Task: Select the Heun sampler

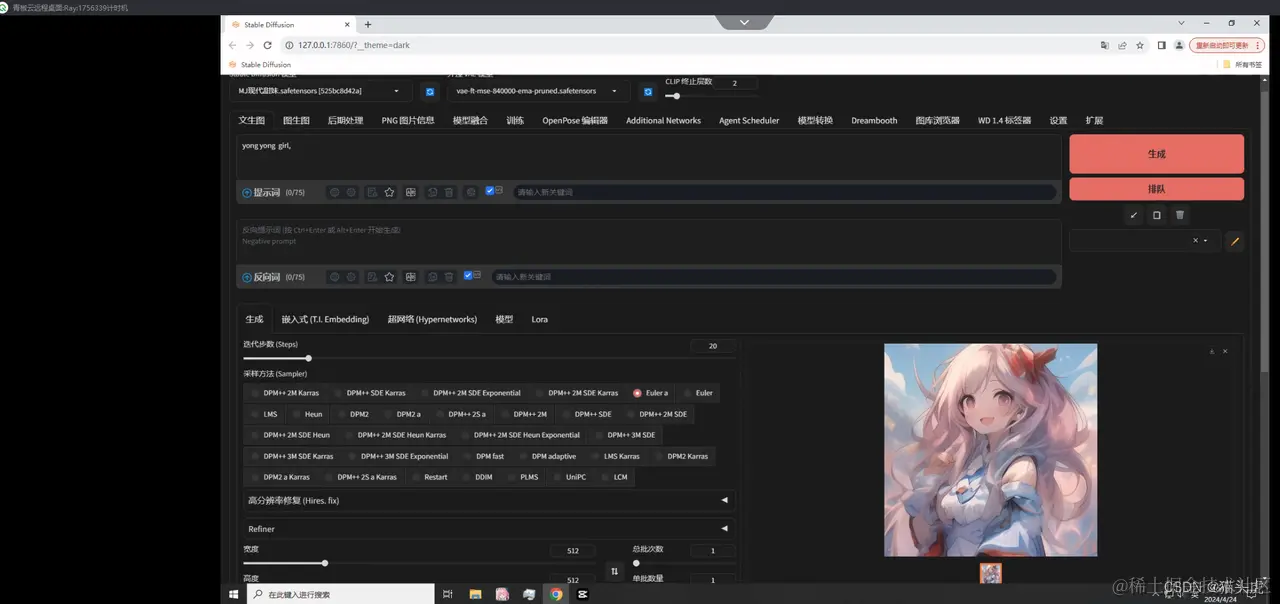Action: coord(307,414)
